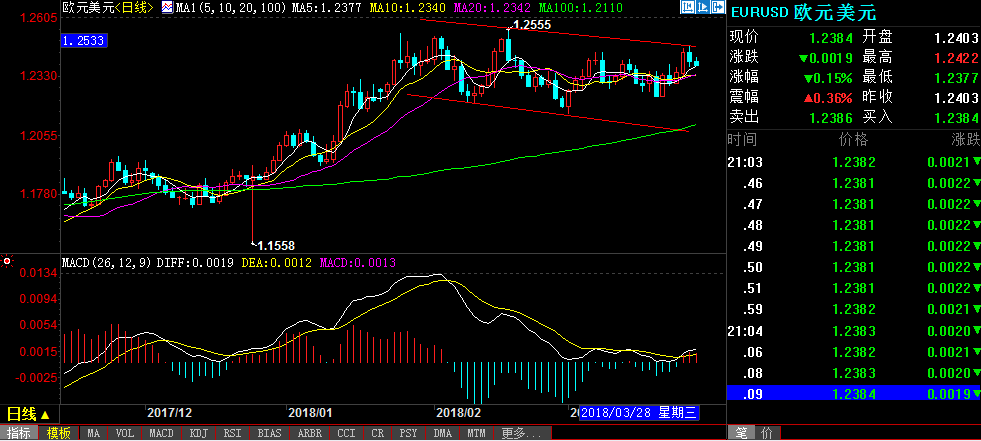This screenshot has height=441, width=981.
Task: Click the 震幅 value 0.36%
Action: tap(828, 98)
